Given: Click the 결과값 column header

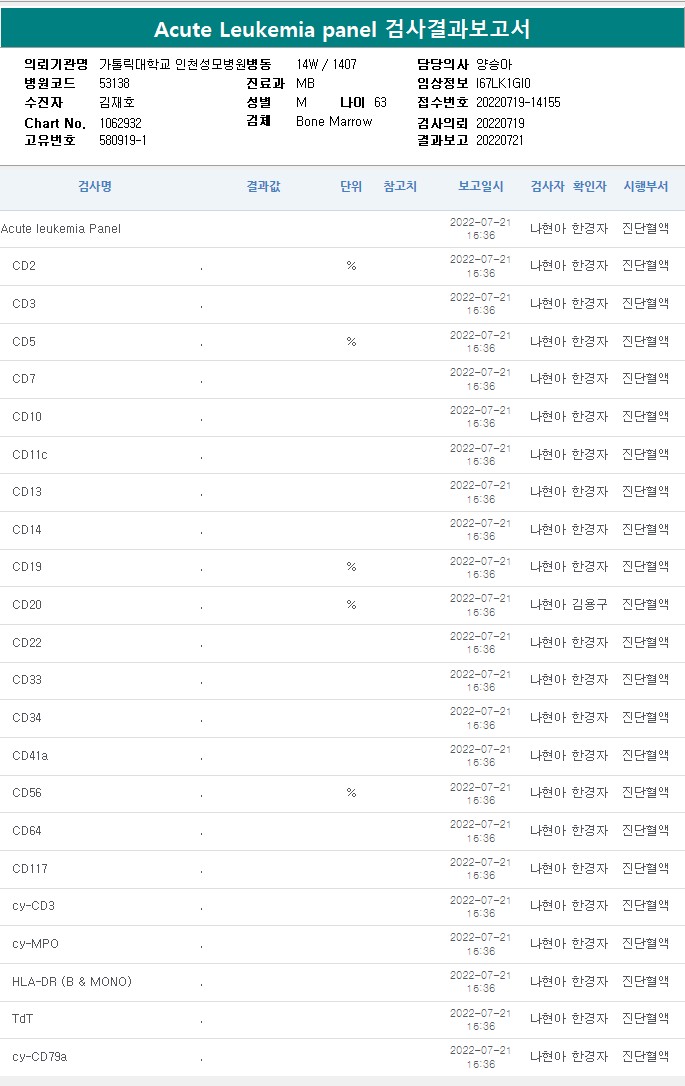Looking at the screenshot, I should pyautogui.click(x=264, y=187).
